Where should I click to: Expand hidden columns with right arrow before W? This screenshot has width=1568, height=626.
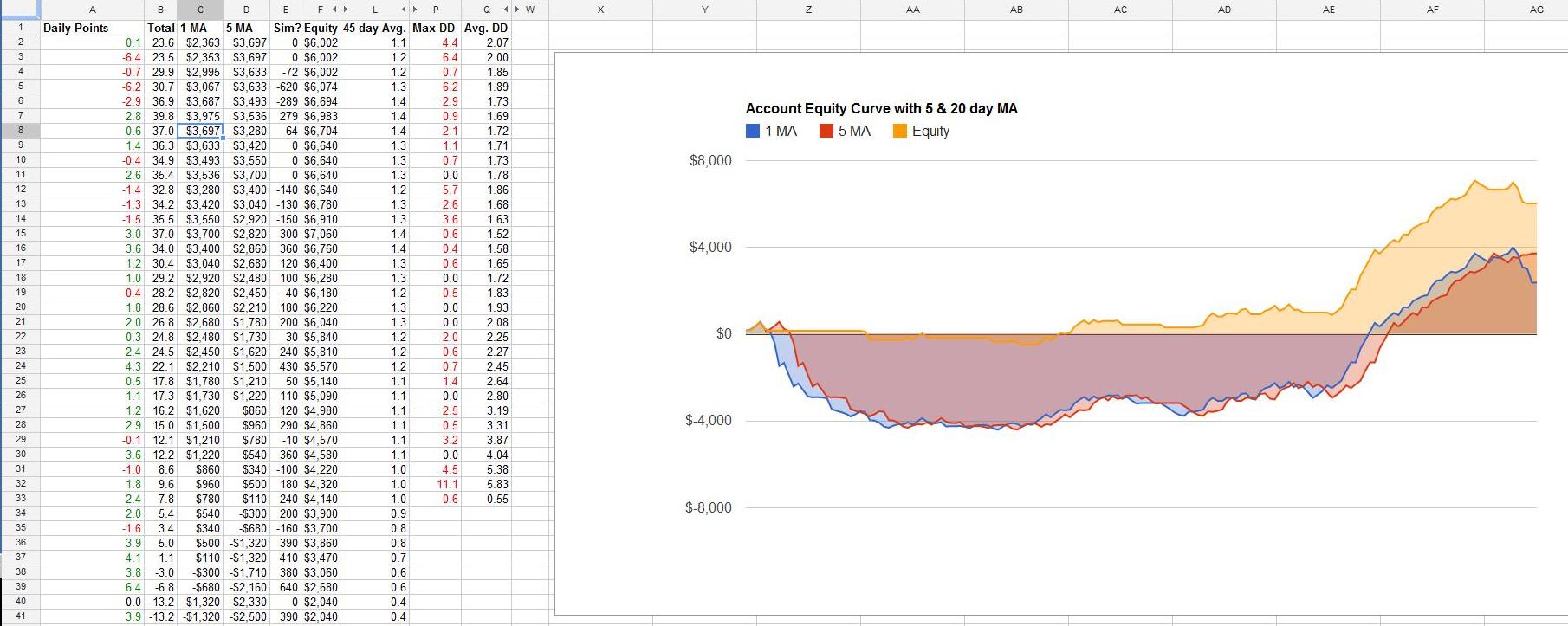click(x=517, y=10)
